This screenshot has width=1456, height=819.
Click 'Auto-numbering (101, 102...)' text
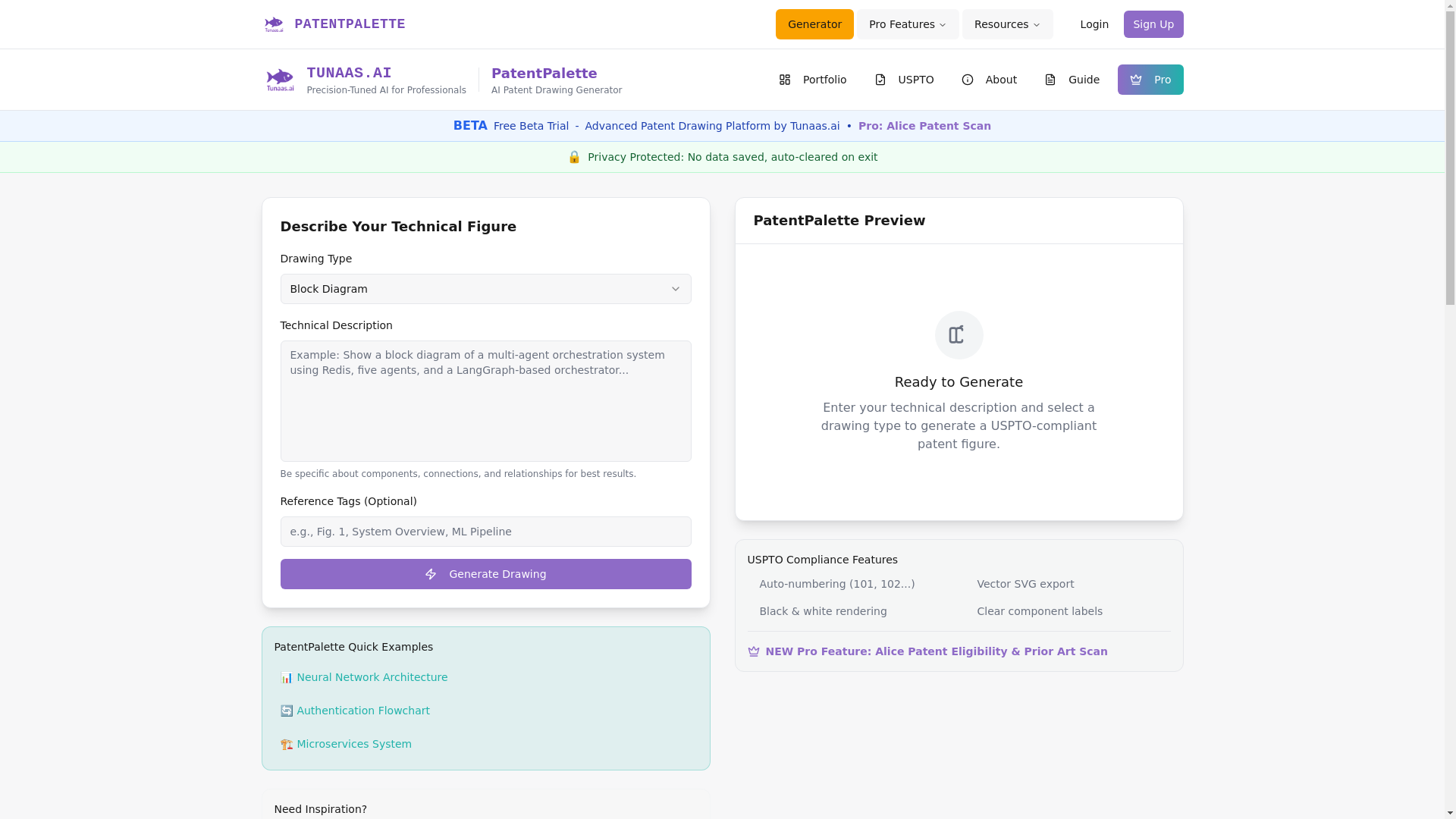pos(837,584)
